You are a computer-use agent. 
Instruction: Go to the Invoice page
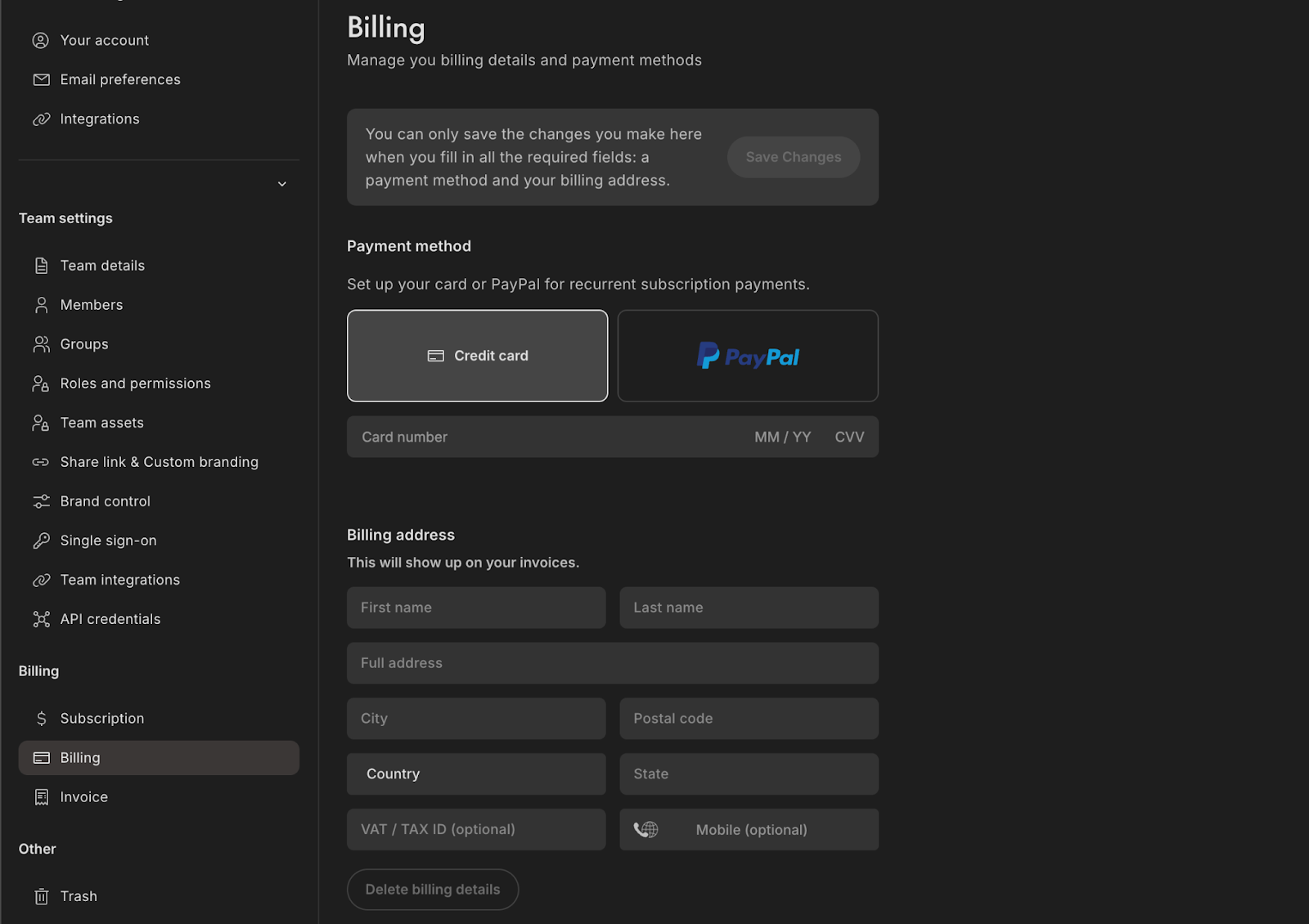(x=83, y=797)
